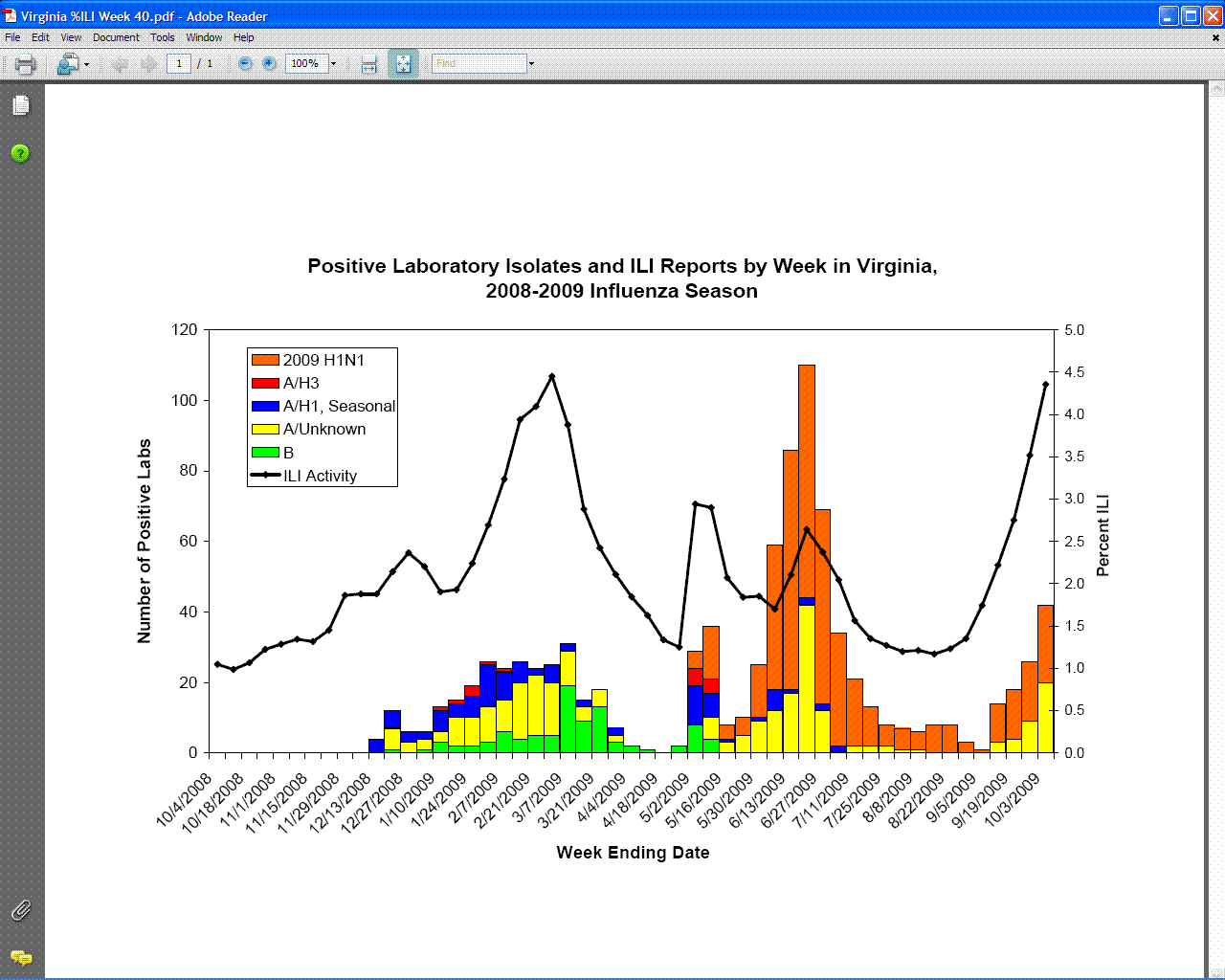This screenshot has width=1225, height=980.
Task: Click the Adobe Reader title bar icon
Action: point(10,16)
